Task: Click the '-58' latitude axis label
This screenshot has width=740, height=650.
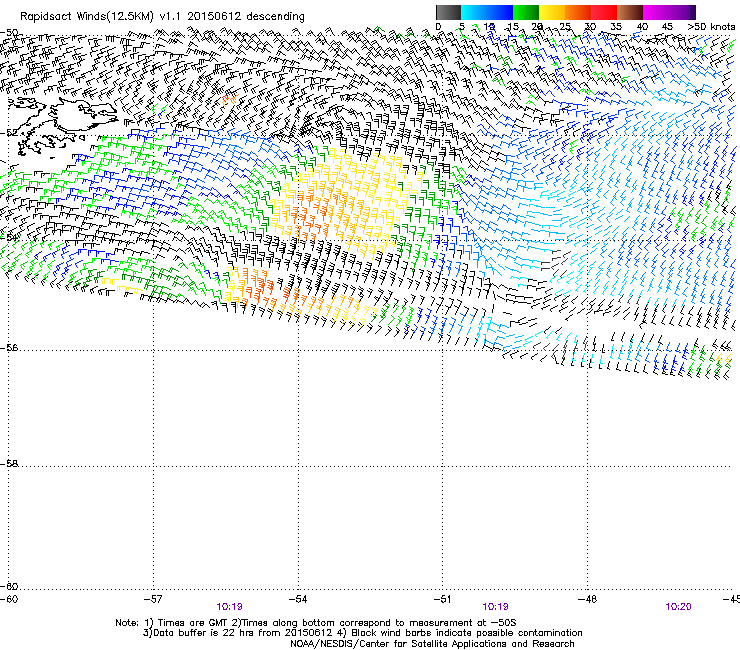Action: [x=9, y=464]
